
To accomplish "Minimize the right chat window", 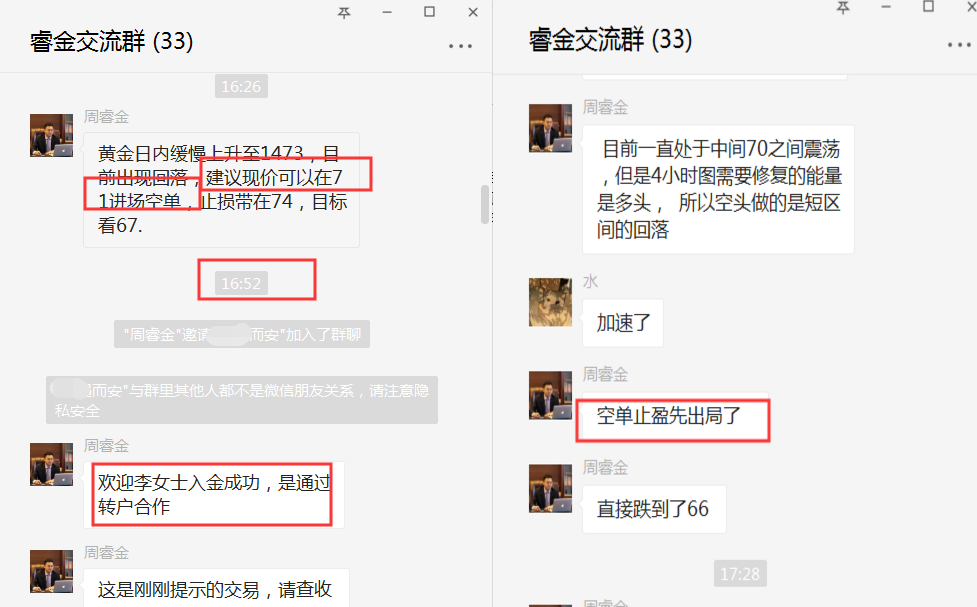I will click(x=886, y=7).
